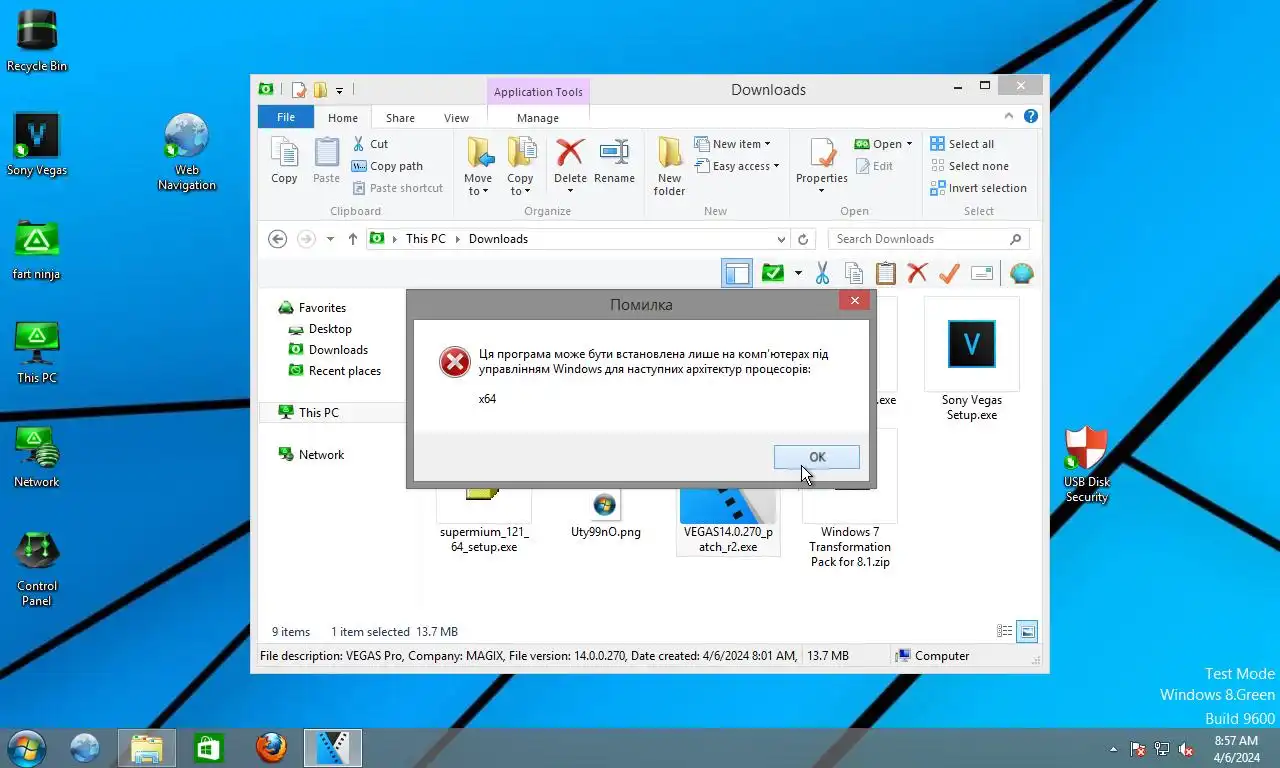The height and width of the screenshot is (768, 1280).
Task: Open the File tab
Action: click(286, 117)
